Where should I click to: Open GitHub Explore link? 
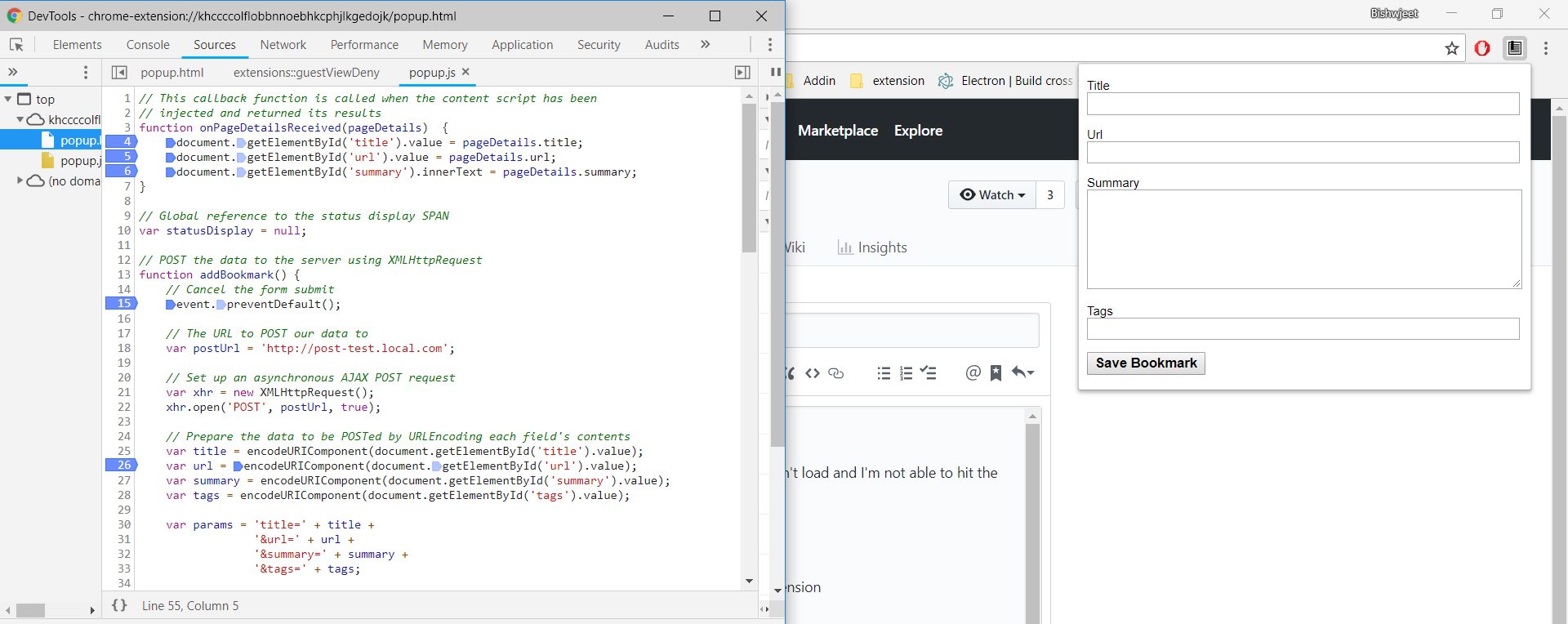tap(918, 131)
